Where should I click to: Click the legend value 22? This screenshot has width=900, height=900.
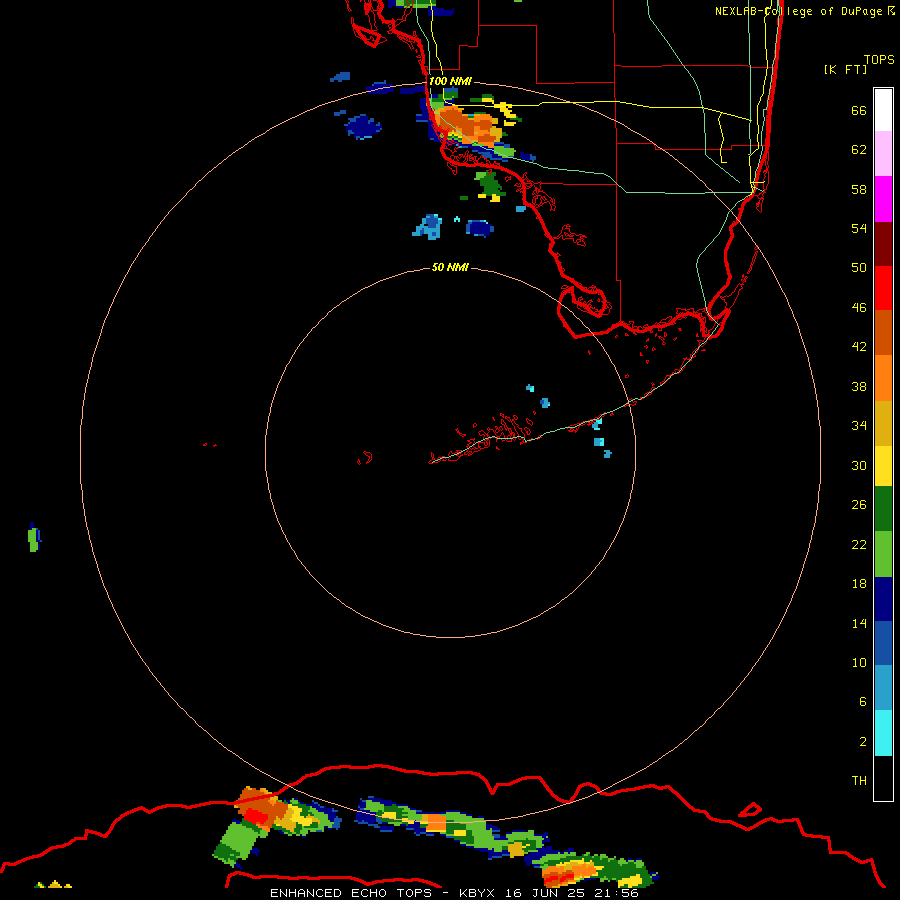pos(859,545)
